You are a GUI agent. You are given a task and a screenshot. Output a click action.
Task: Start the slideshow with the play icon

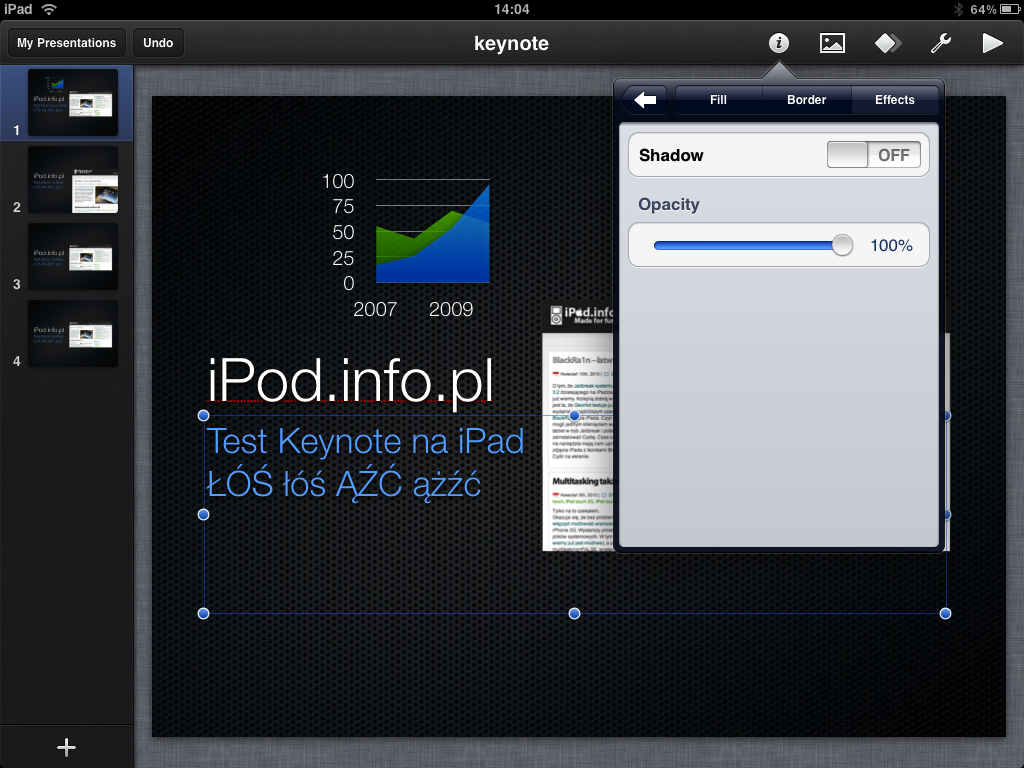pyautogui.click(x=992, y=43)
